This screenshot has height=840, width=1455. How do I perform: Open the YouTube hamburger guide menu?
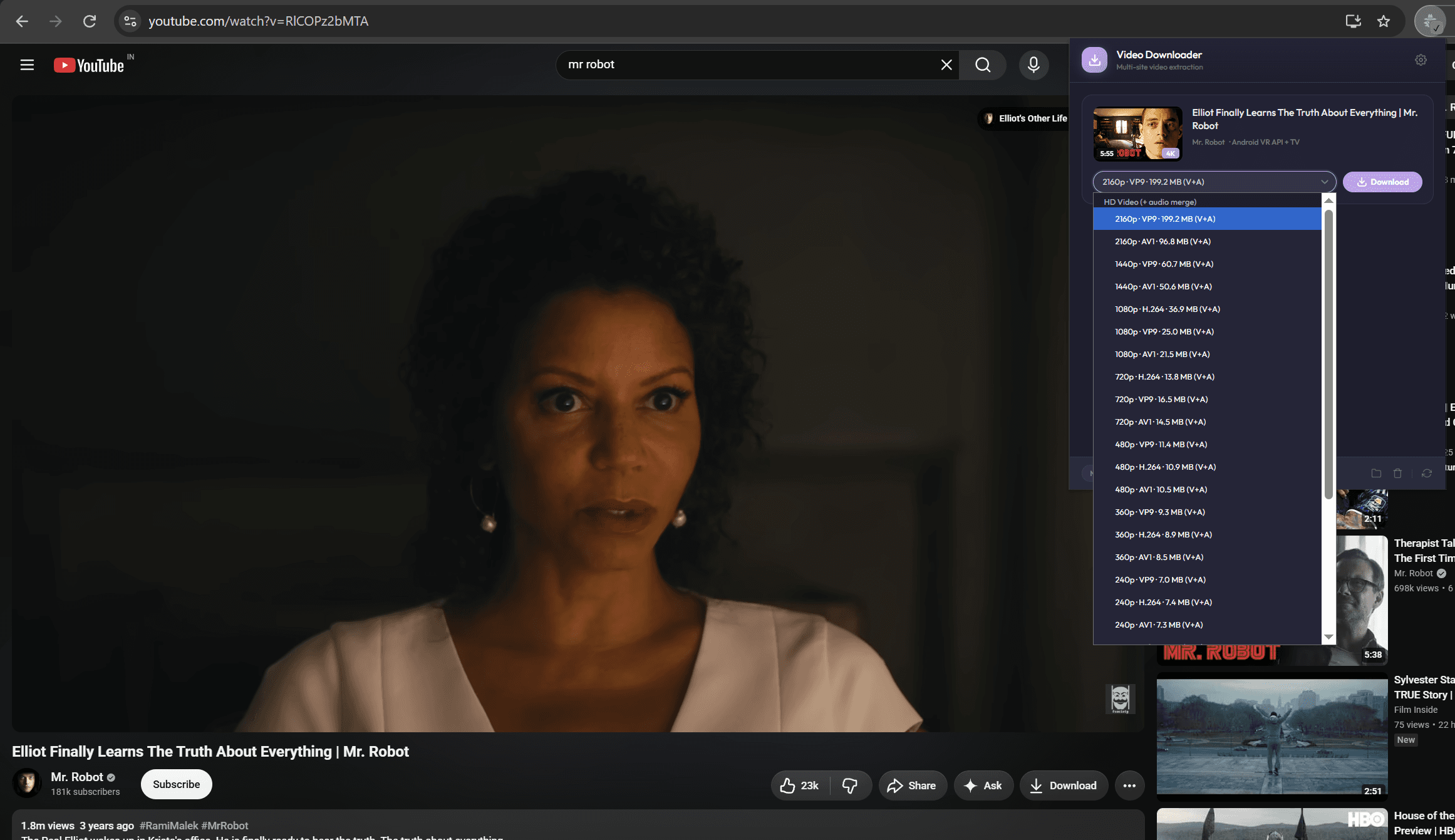[x=27, y=65]
